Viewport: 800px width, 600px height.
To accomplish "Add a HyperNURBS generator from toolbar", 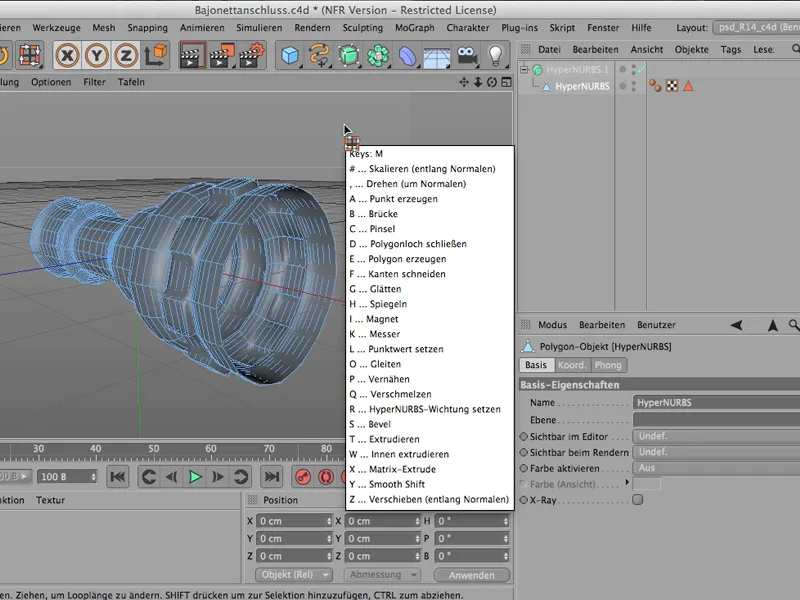I will click(x=348, y=55).
